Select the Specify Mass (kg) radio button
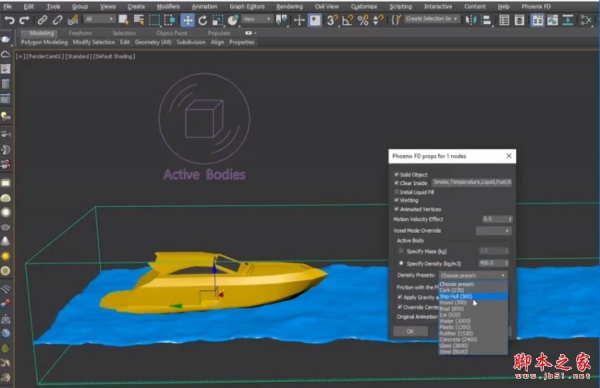This screenshot has width=600, height=388. click(401, 251)
